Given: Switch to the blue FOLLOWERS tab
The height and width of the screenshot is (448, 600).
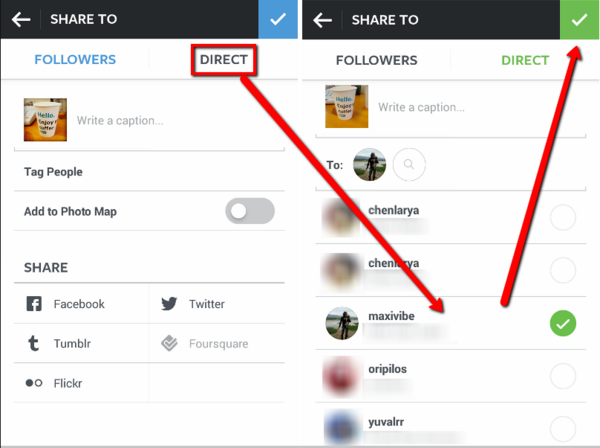Looking at the screenshot, I should [x=75, y=60].
